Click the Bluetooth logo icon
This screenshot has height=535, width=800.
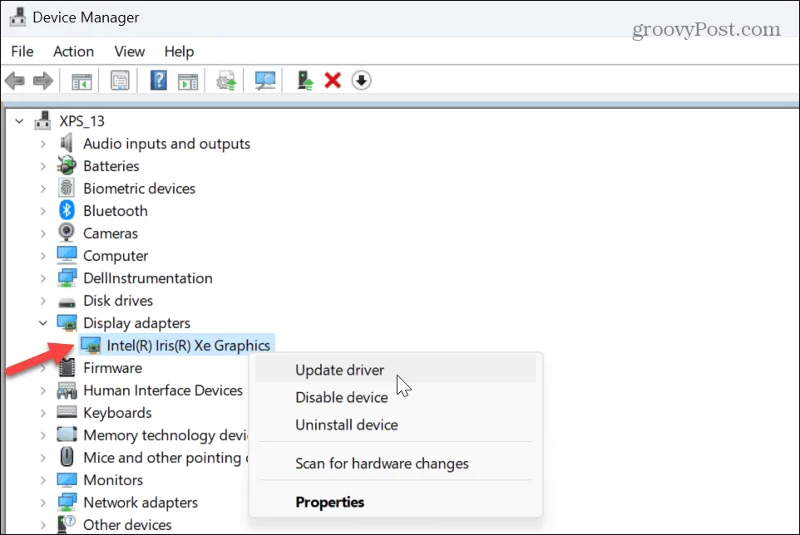66,210
